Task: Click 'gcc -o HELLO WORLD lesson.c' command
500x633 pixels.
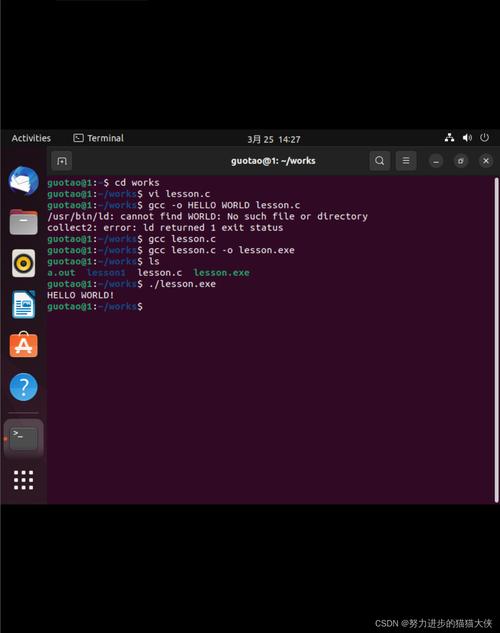Action: click(x=224, y=205)
